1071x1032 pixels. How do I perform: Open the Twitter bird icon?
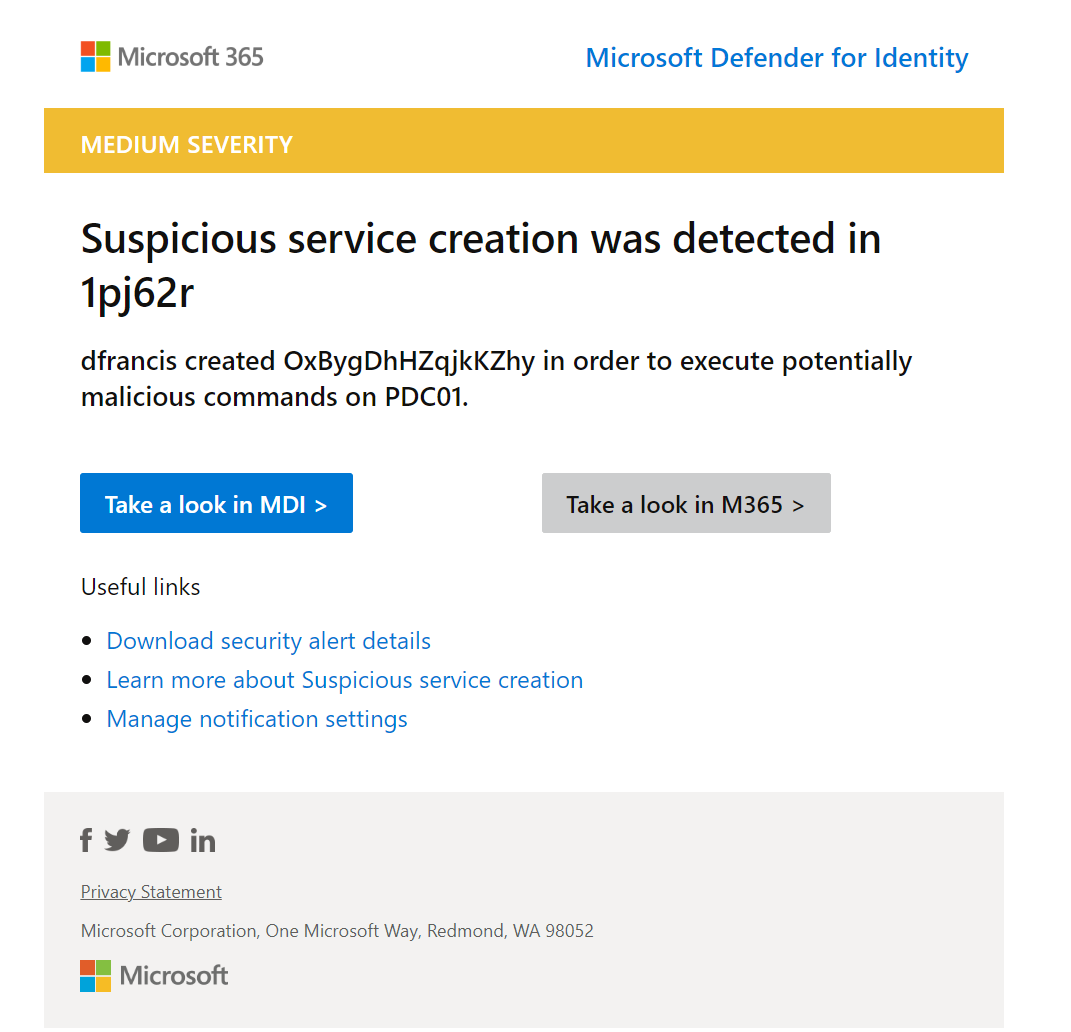(x=117, y=840)
